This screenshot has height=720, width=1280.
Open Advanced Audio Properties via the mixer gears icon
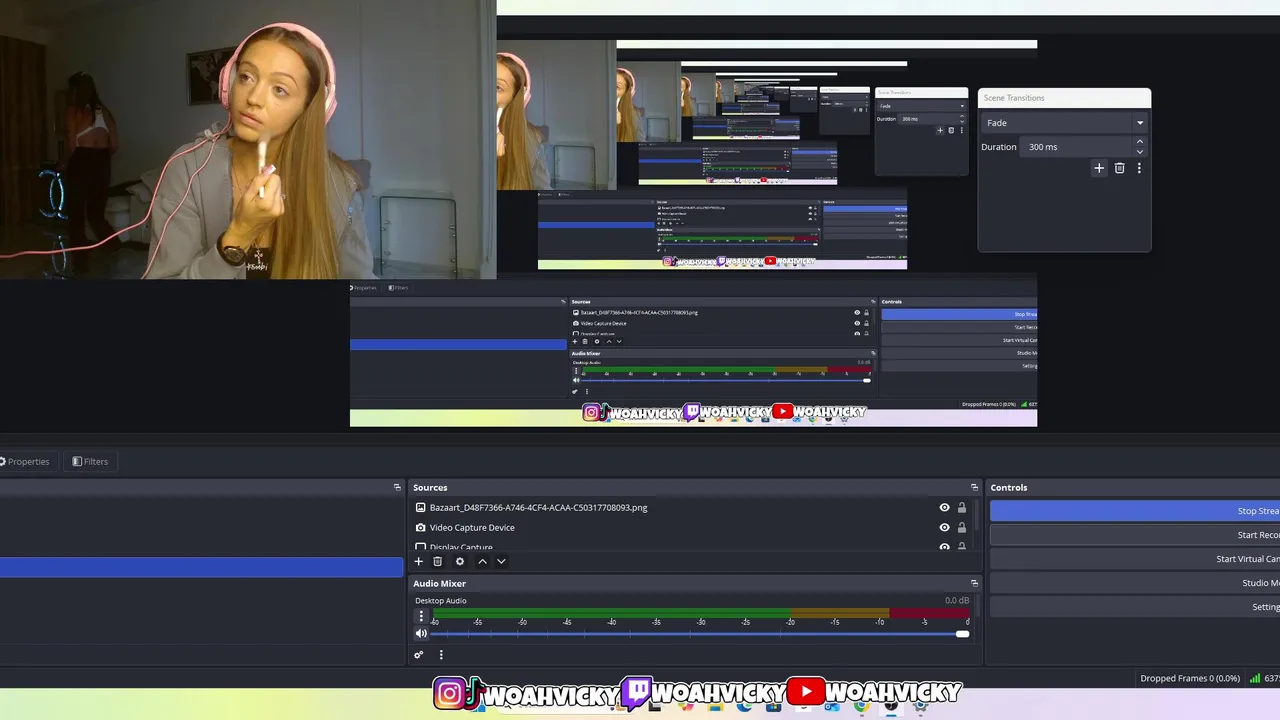[419, 655]
